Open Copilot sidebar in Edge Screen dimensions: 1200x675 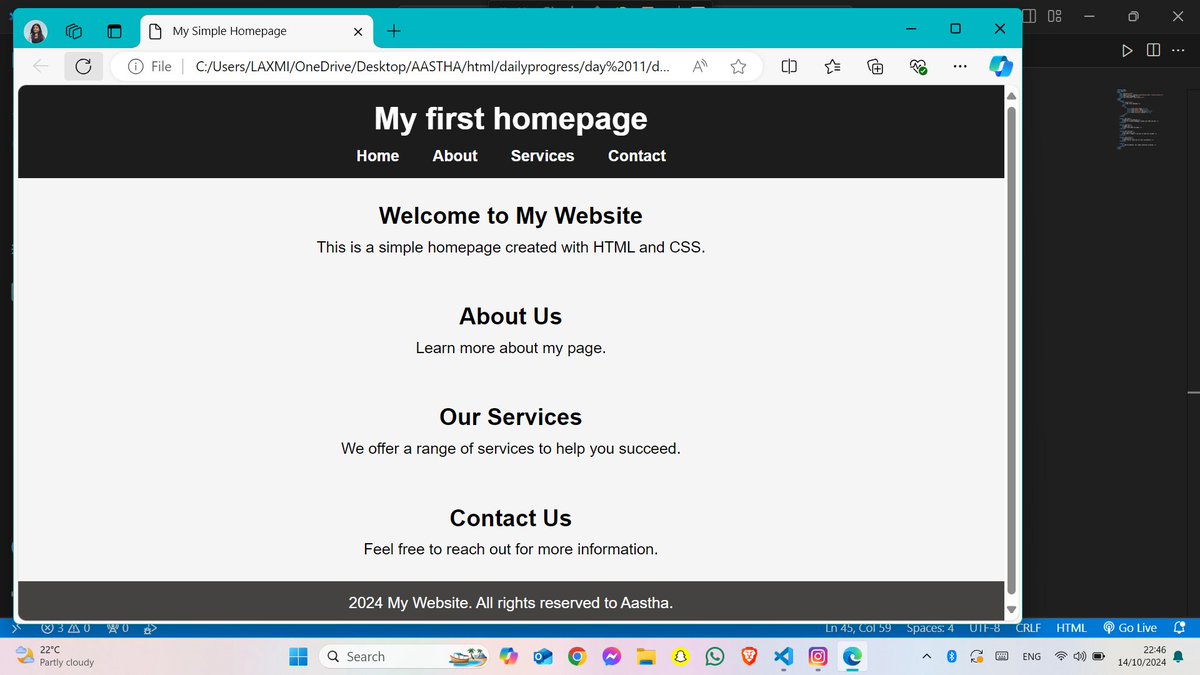1001,66
